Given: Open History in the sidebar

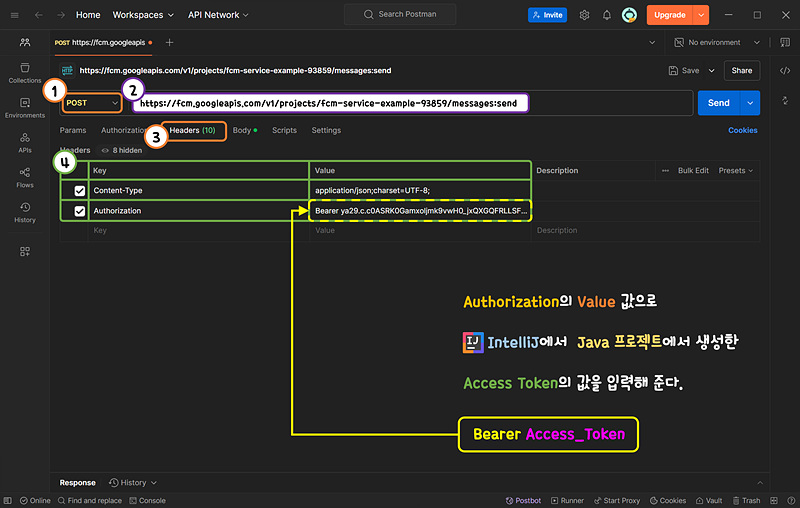Looking at the screenshot, I should click(24, 212).
